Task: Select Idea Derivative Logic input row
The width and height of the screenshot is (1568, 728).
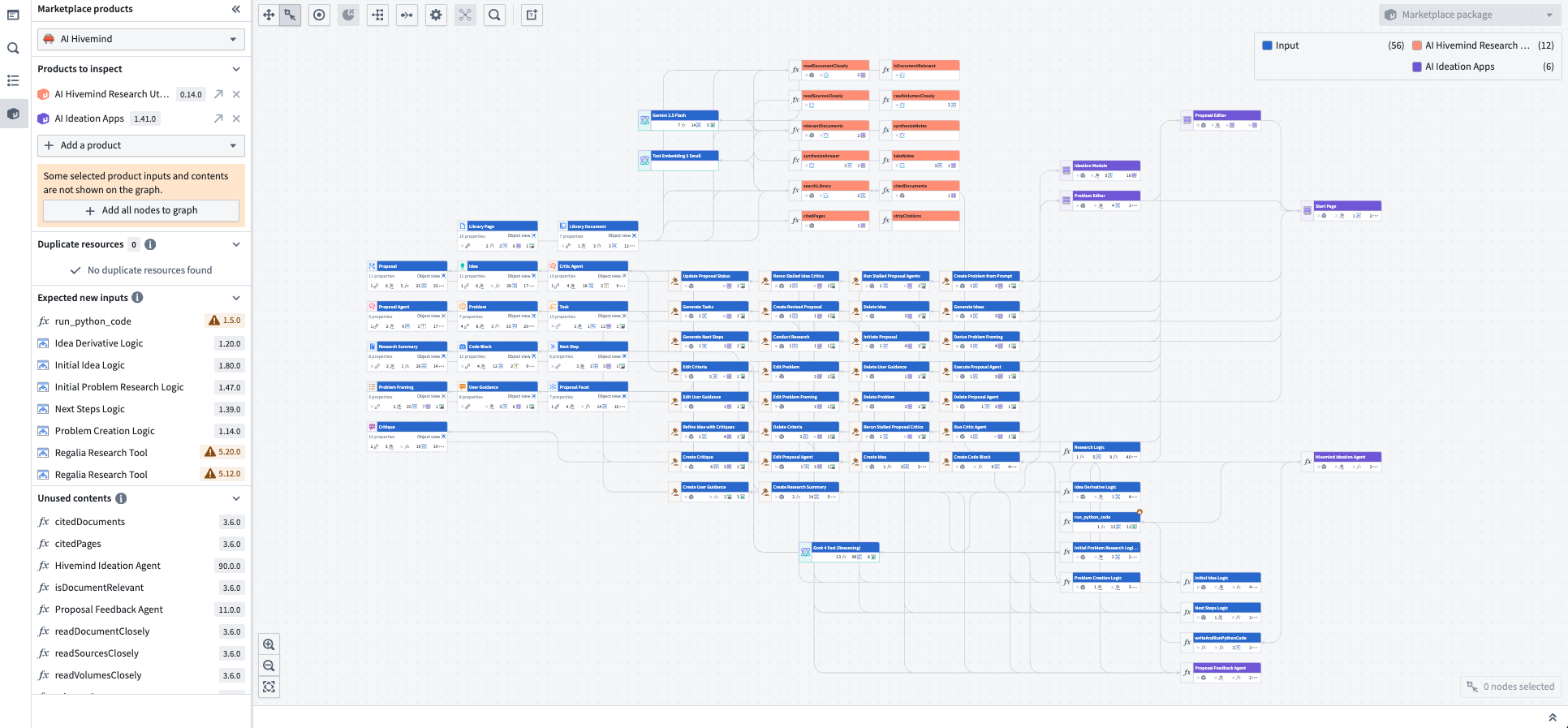Action: 141,343
